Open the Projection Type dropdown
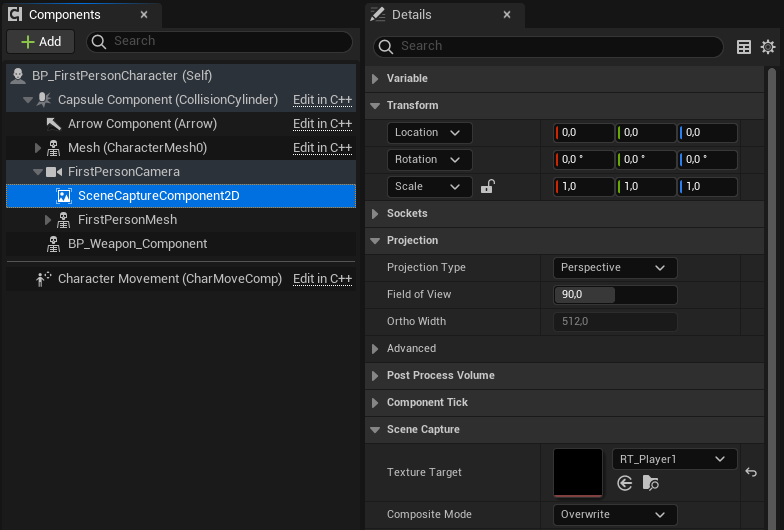 tap(614, 268)
